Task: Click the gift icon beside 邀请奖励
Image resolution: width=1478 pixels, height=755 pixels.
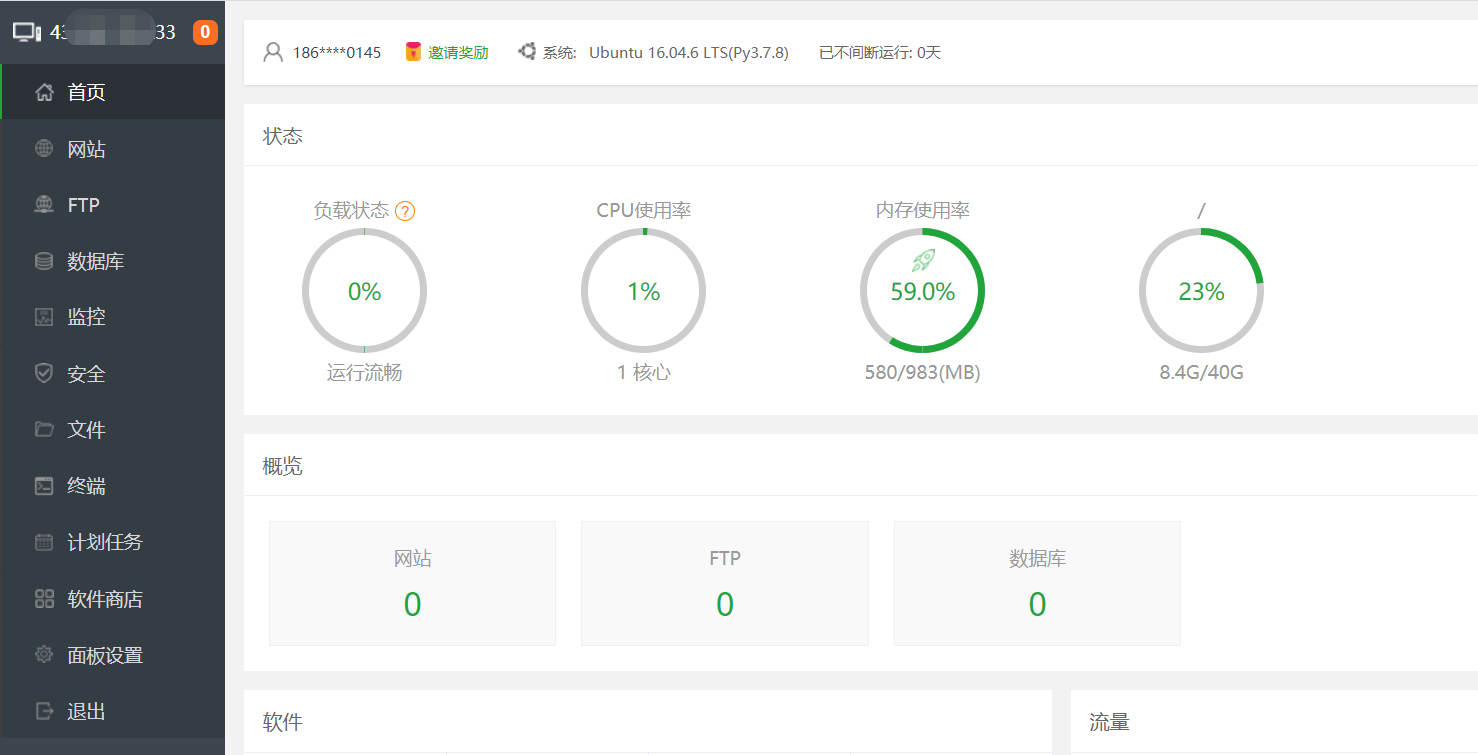Action: point(413,52)
